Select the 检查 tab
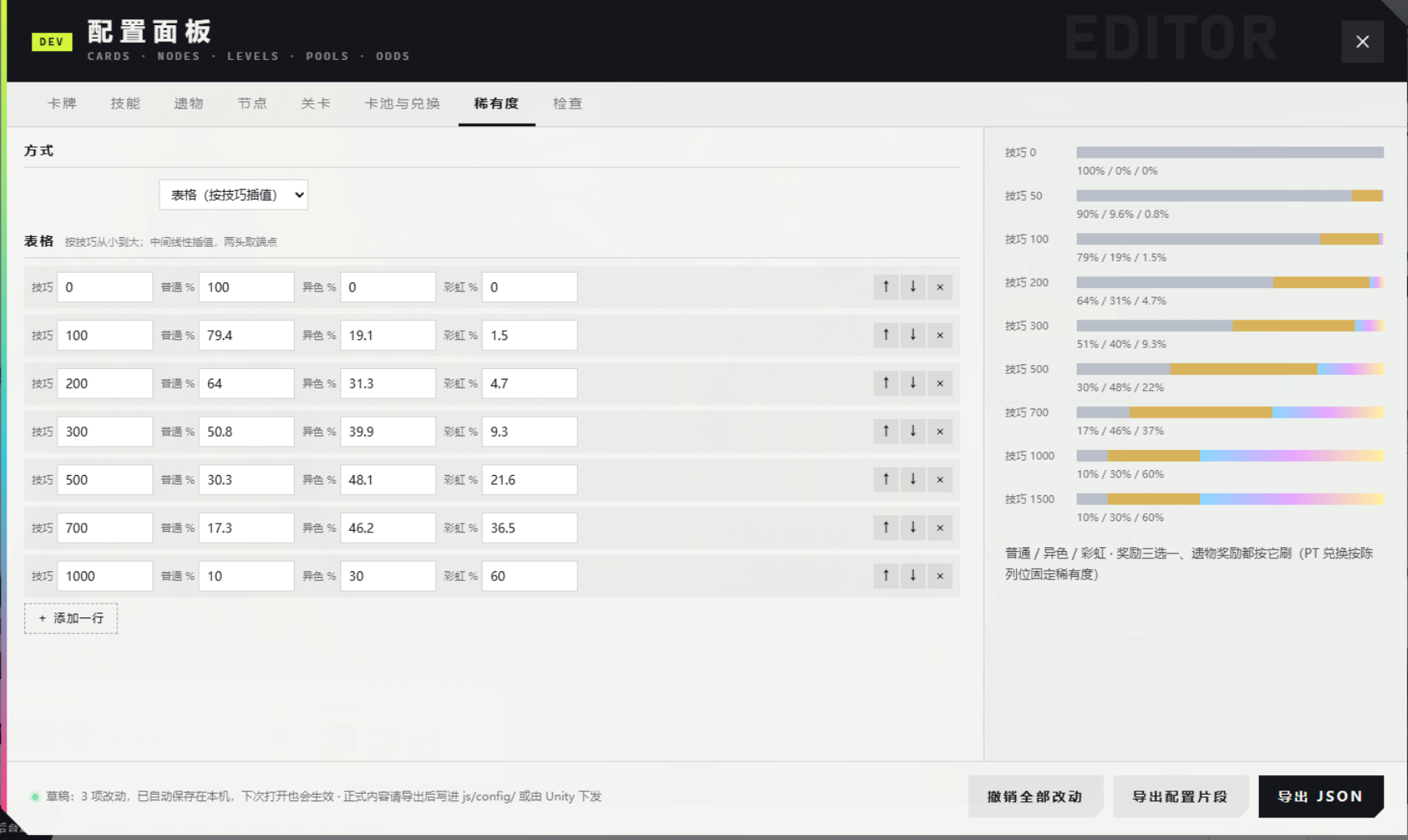 pyautogui.click(x=568, y=104)
